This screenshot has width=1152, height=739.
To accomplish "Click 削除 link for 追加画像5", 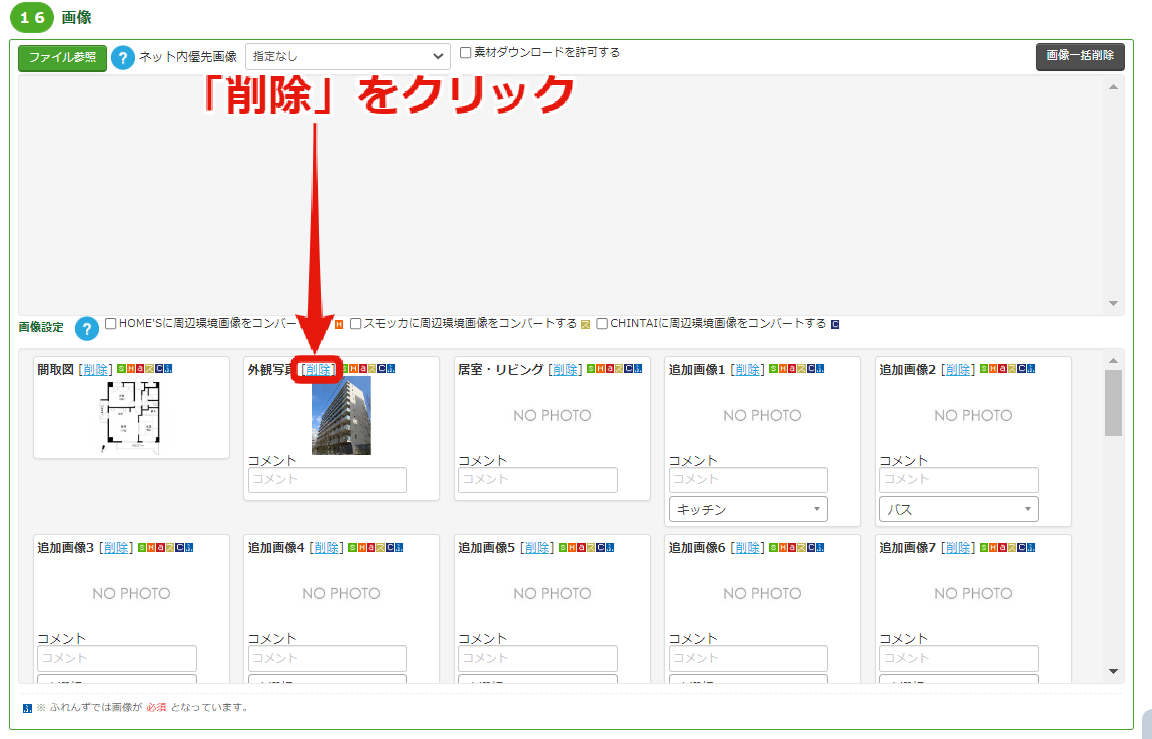I will (x=537, y=548).
